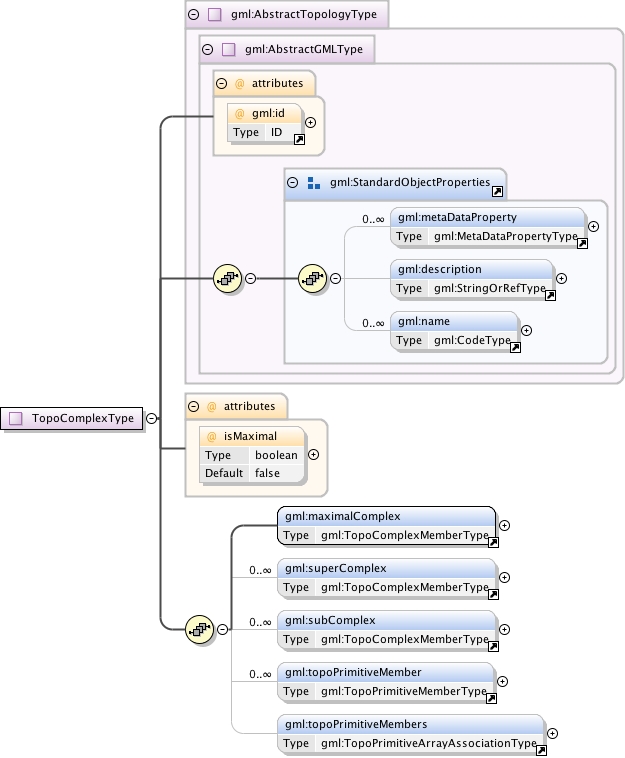The image size is (625, 758).
Task: Expand gml:metaDataProperty element
Action: [x=593, y=227]
